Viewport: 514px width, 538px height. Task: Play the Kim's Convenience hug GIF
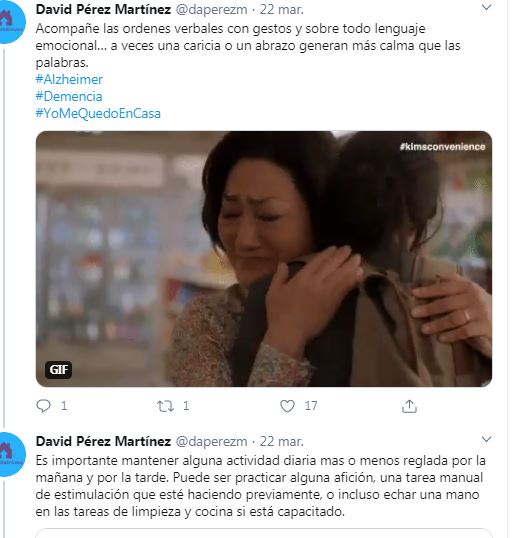(x=264, y=259)
